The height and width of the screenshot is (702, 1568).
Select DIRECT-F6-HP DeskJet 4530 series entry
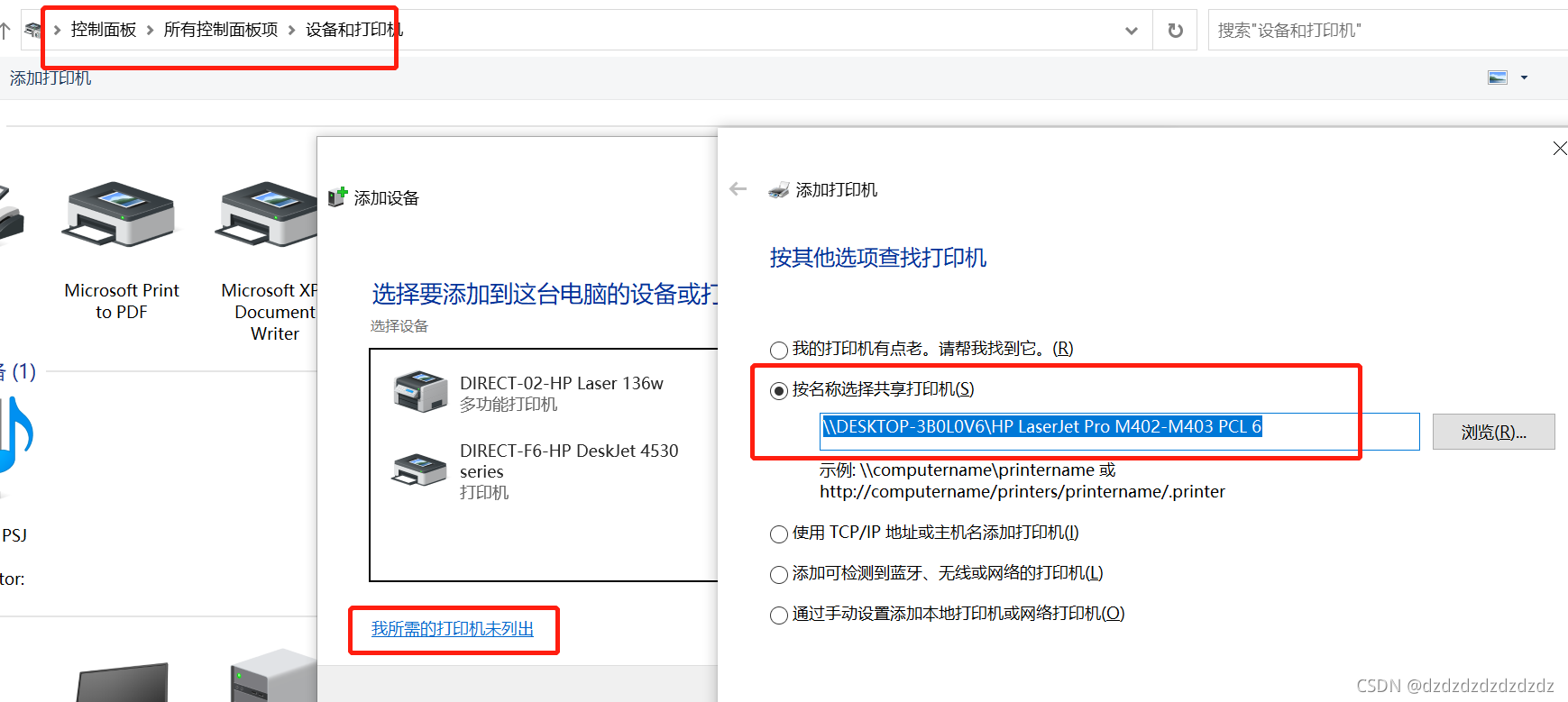tap(544, 471)
